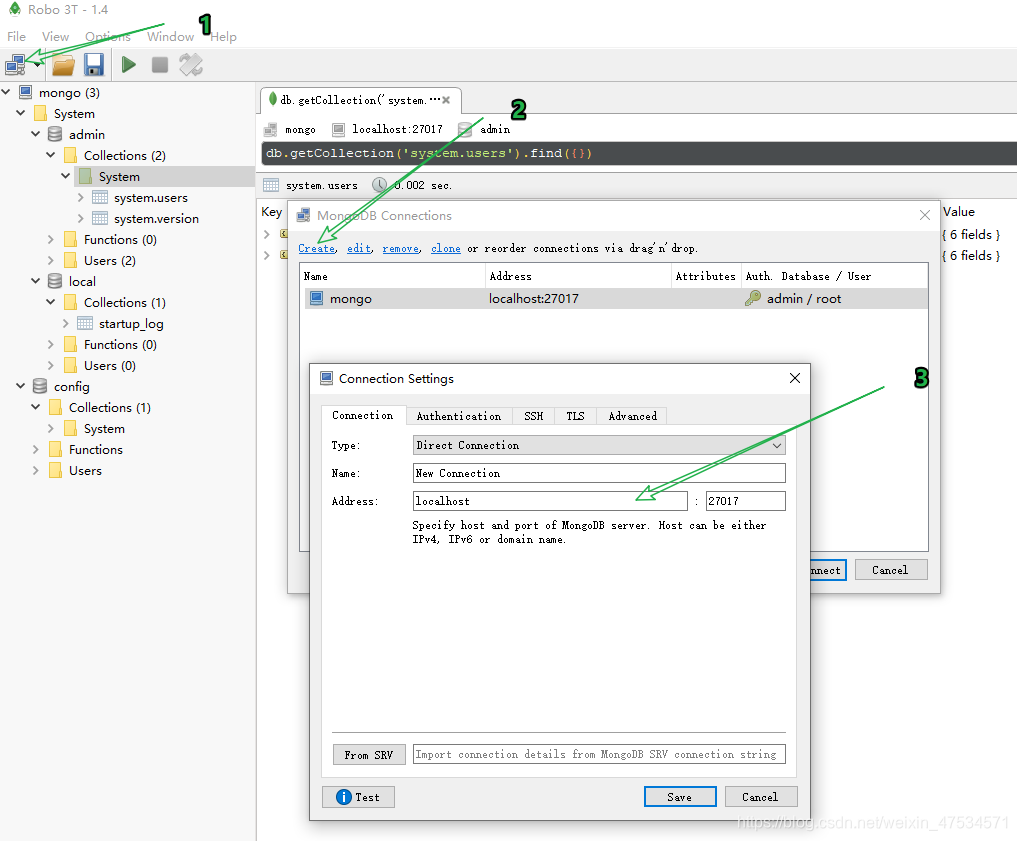Stop execution with the gray stop icon
Screen dimensions: 1017x841
click(160, 64)
